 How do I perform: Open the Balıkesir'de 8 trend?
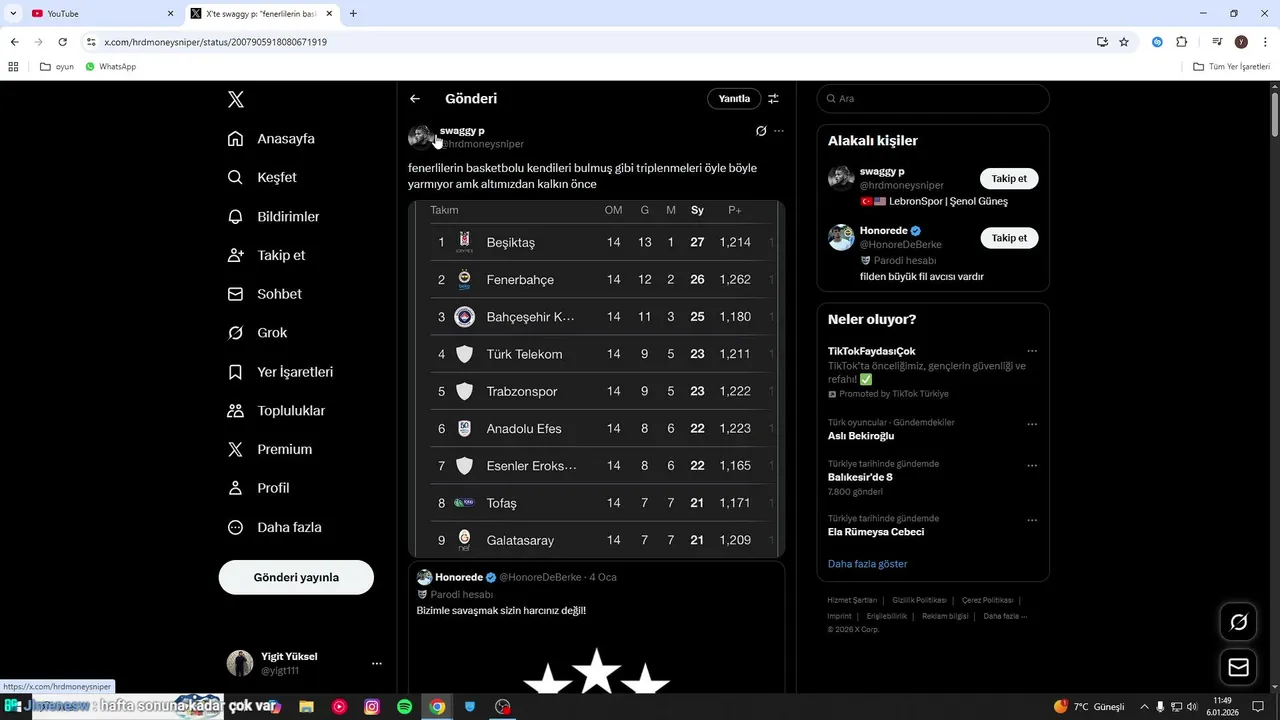point(860,477)
